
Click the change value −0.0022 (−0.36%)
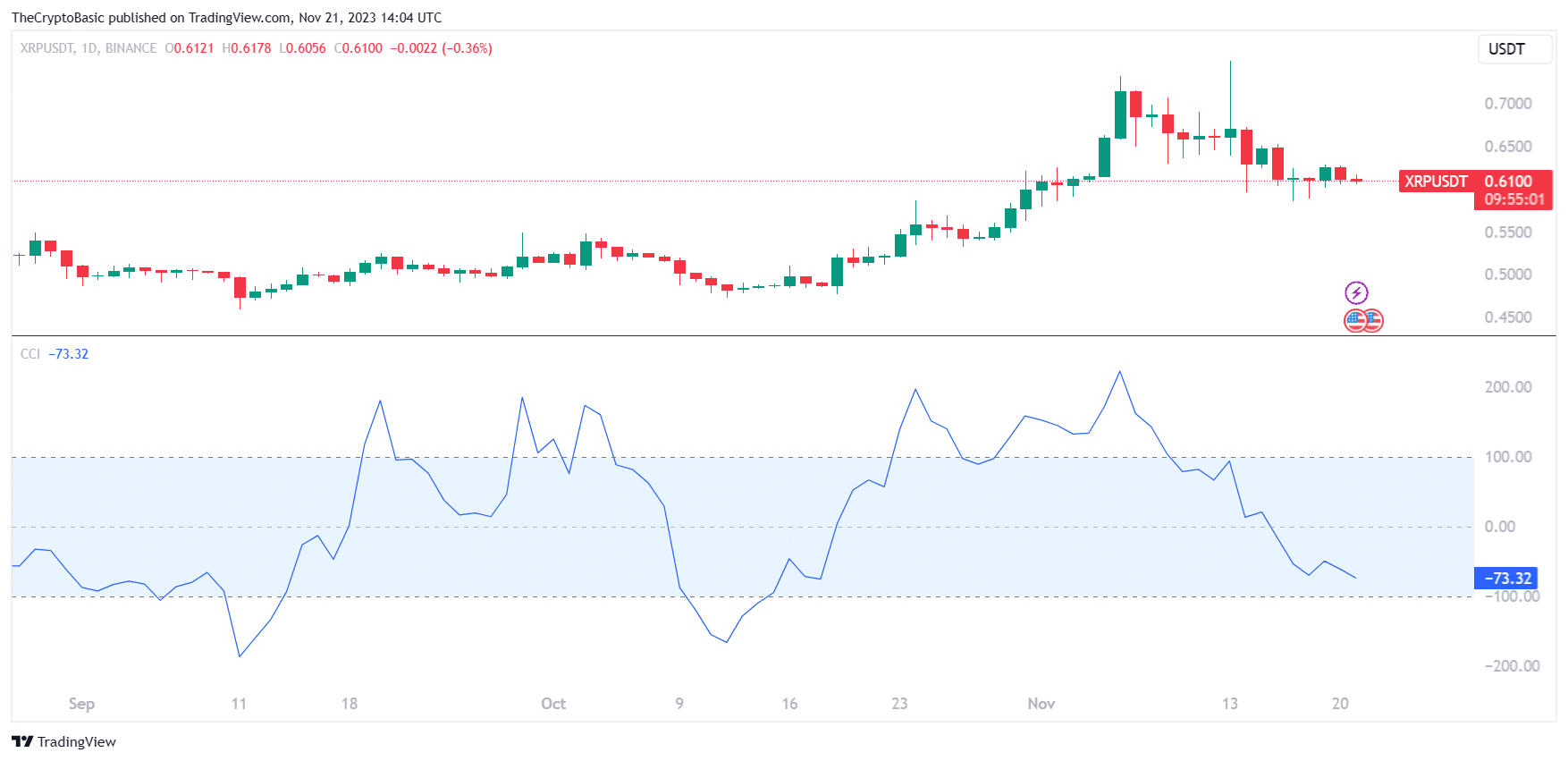point(441,48)
